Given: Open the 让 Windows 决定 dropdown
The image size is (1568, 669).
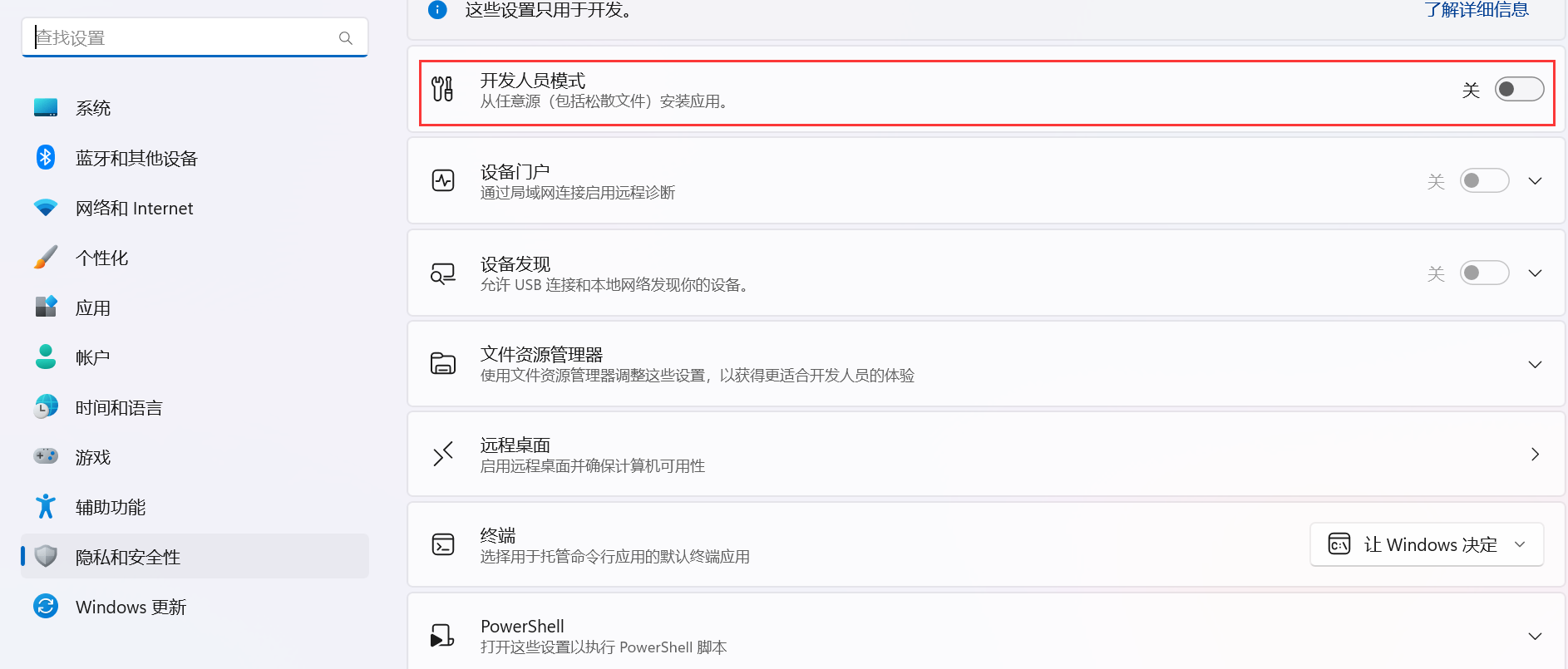Looking at the screenshot, I should [x=1427, y=544].
